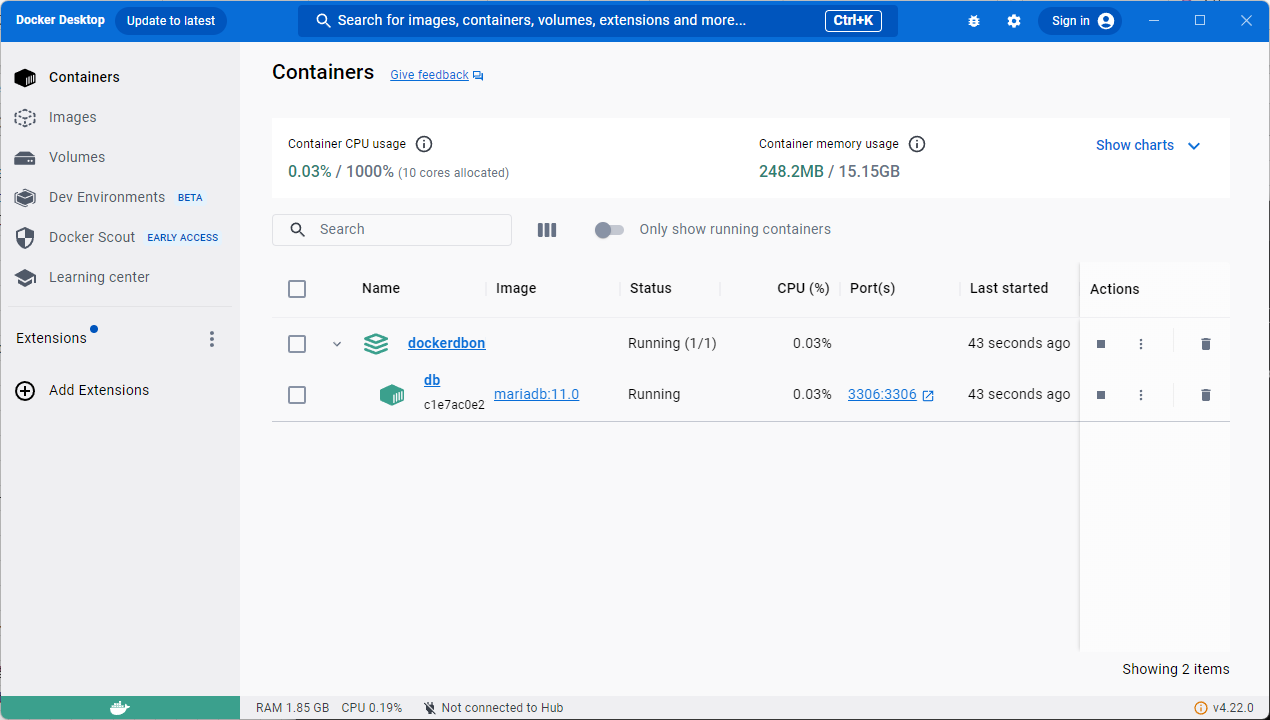The width and height of the screenshot is (1270, 720).
Task: Delete the dockerdbon stack
Action: pos(1206,344)
